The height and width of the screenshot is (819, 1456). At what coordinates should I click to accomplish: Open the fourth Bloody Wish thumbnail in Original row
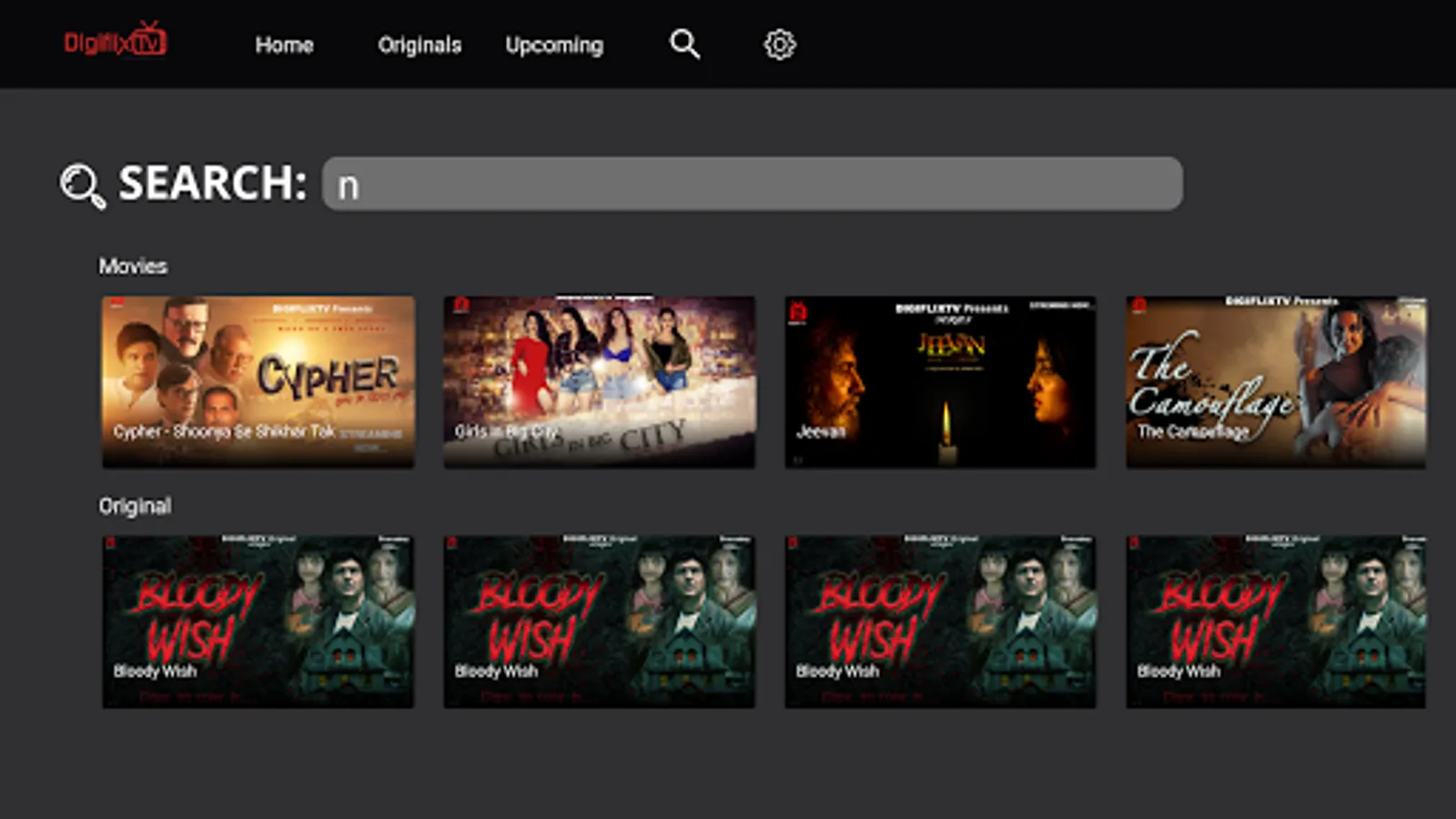pyautogui.click(x=1276, y=622)
